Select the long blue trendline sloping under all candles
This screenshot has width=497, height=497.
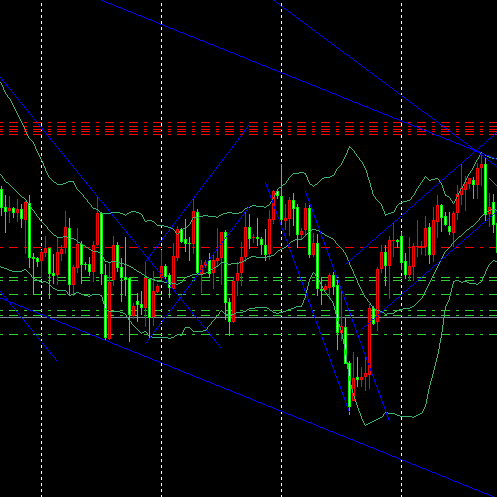(x=248, y=397)
